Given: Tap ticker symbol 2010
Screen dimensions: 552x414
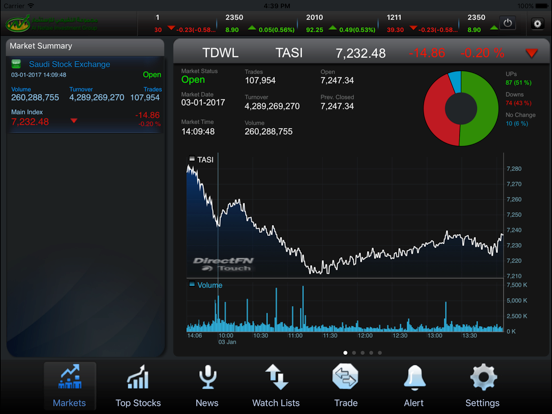Looking at the screenshot, I should tap(314, 17).
